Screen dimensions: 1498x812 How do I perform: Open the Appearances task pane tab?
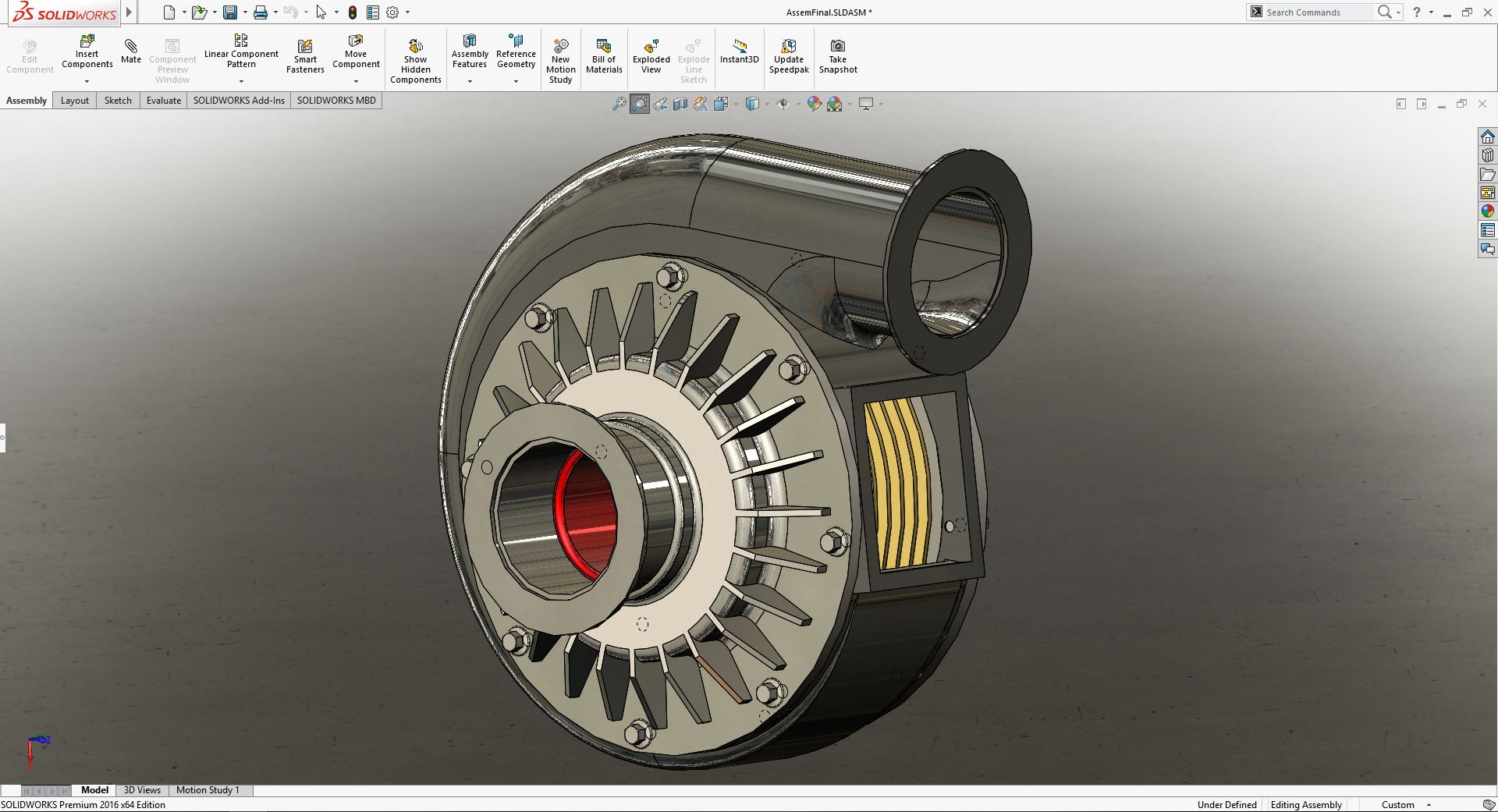coord(1488,211)
